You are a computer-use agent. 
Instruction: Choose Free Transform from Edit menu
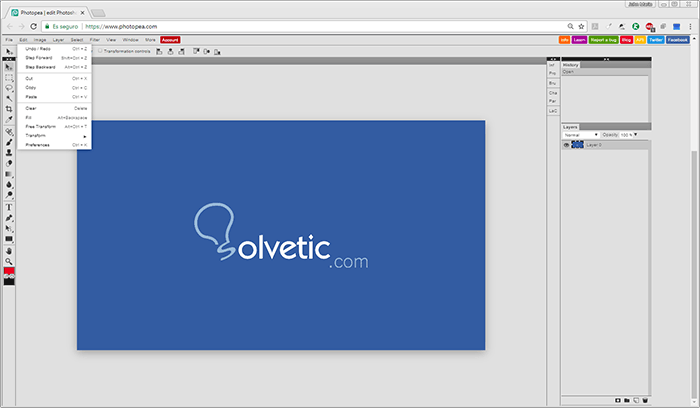pyautogui.click(x=54, y=127)
